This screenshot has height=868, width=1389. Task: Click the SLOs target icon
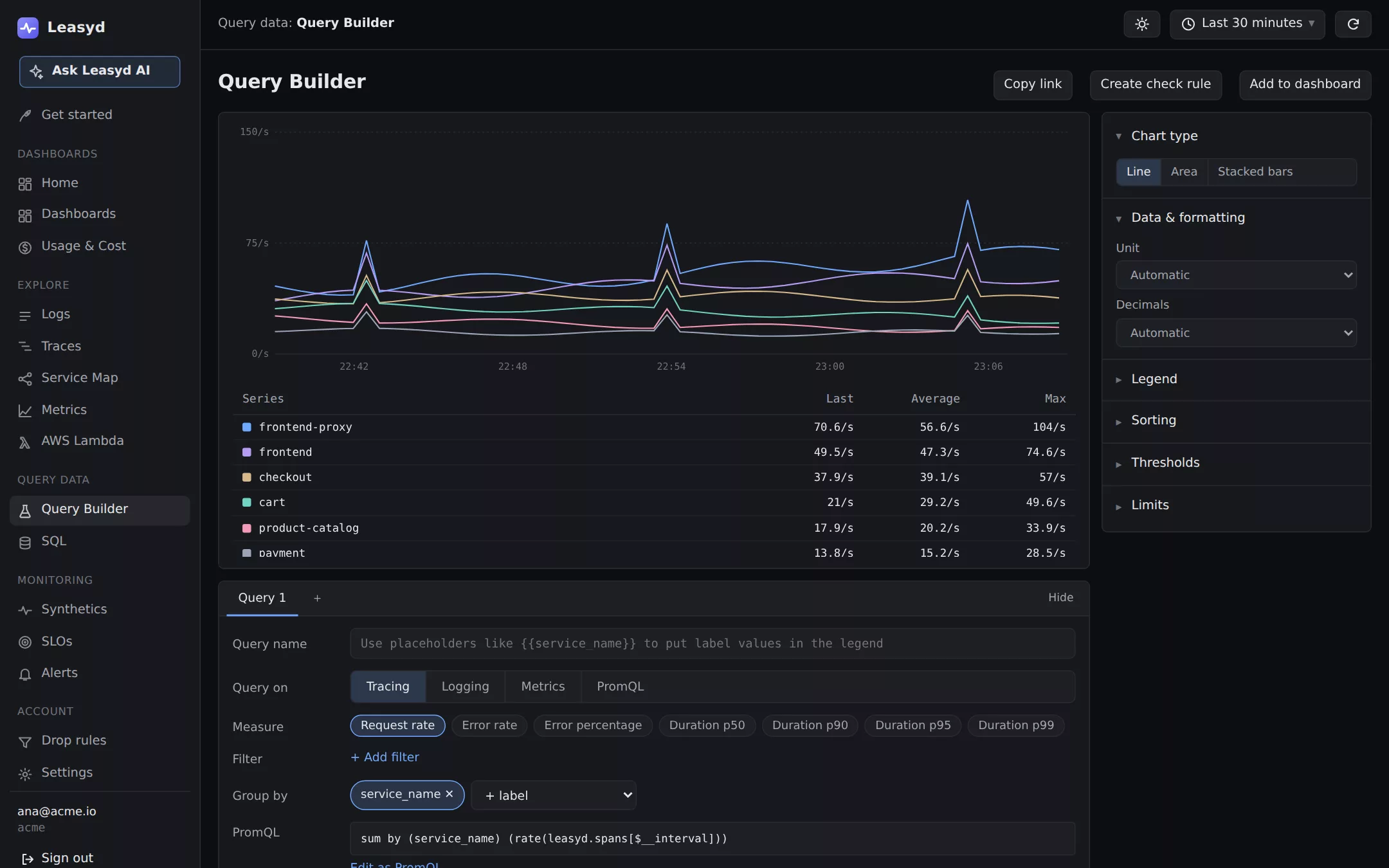(25, 642)
